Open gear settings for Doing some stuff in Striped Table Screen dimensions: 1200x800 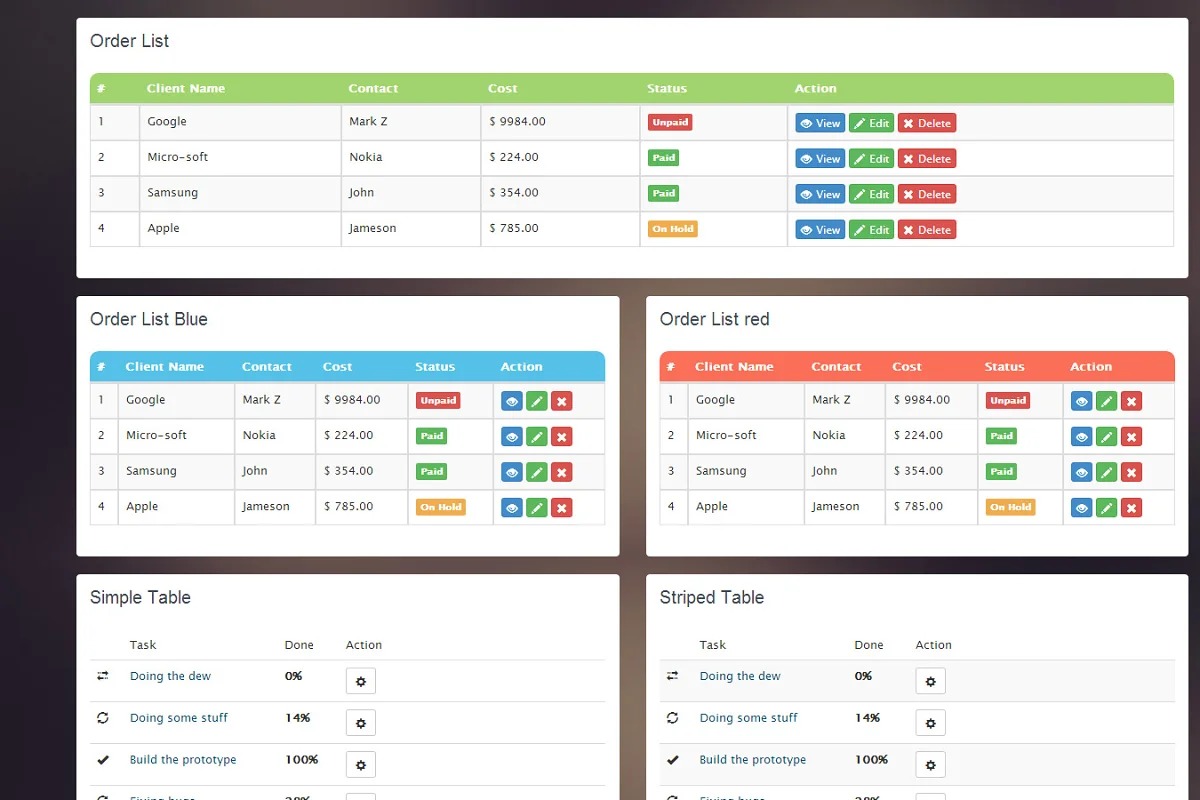[930, 723]
